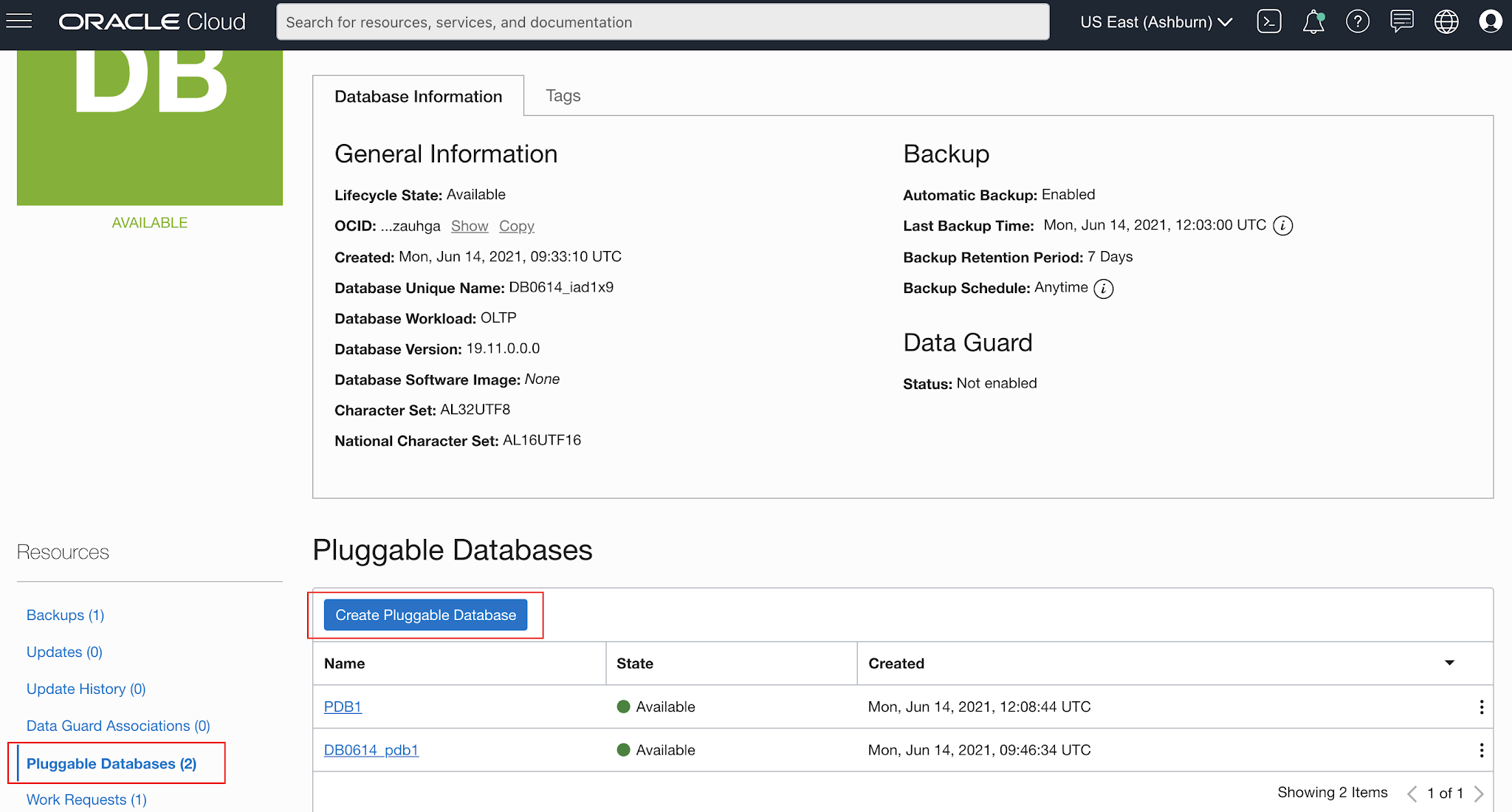
Task: Open the feedback chat icon
Action: click(x=1402, y=21)
